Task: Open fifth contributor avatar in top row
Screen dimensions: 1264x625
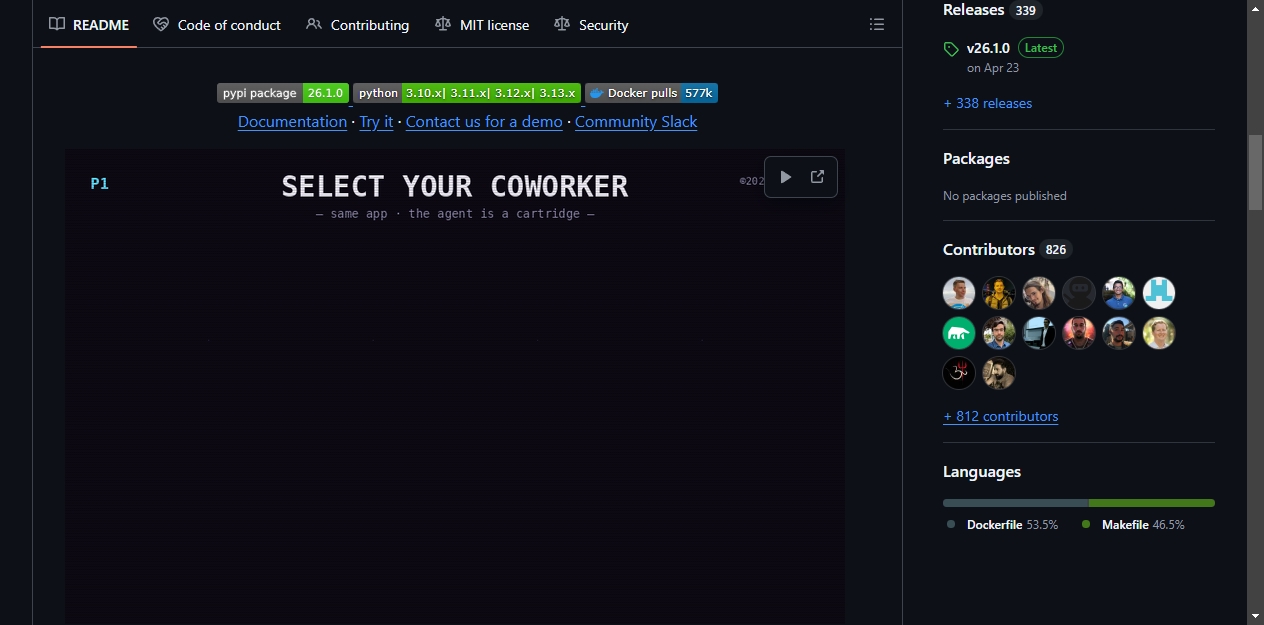Action: point(1119,293)
